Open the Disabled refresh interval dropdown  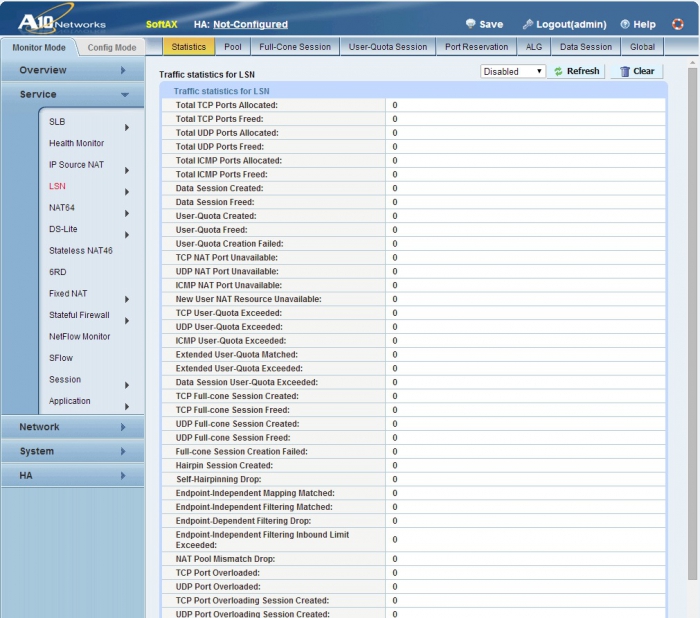click(512, 71)
